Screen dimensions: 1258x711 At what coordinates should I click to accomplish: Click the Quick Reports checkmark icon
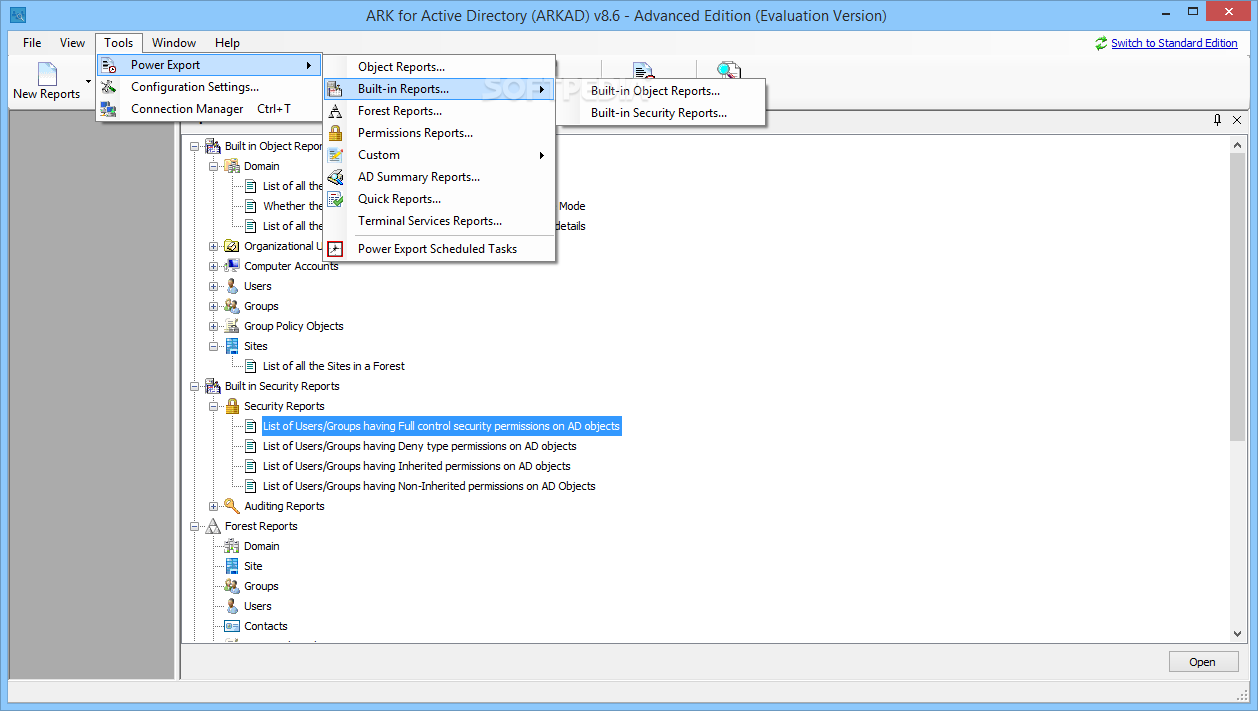pos(336,199)
